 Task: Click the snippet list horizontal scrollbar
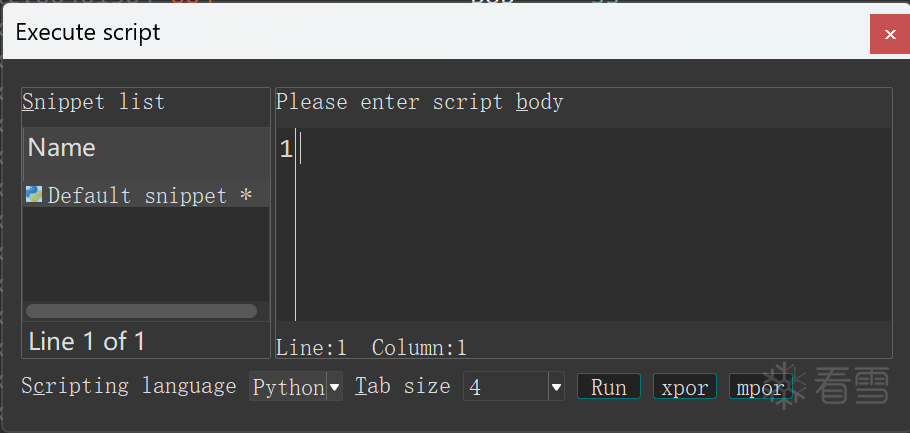[x=141, y=311]
